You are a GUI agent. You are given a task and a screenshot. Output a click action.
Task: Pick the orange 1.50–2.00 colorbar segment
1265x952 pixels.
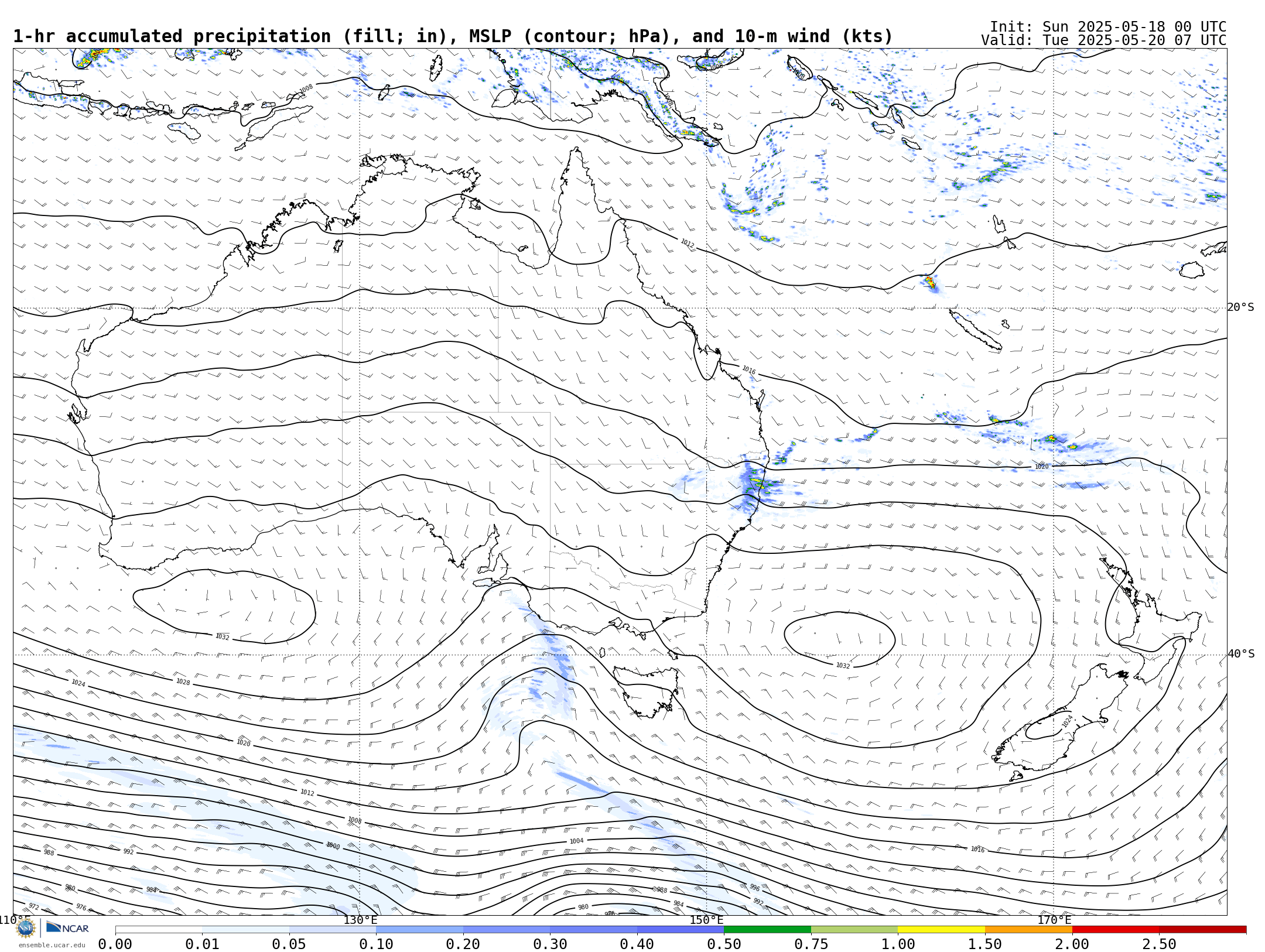pos(1028,930)
